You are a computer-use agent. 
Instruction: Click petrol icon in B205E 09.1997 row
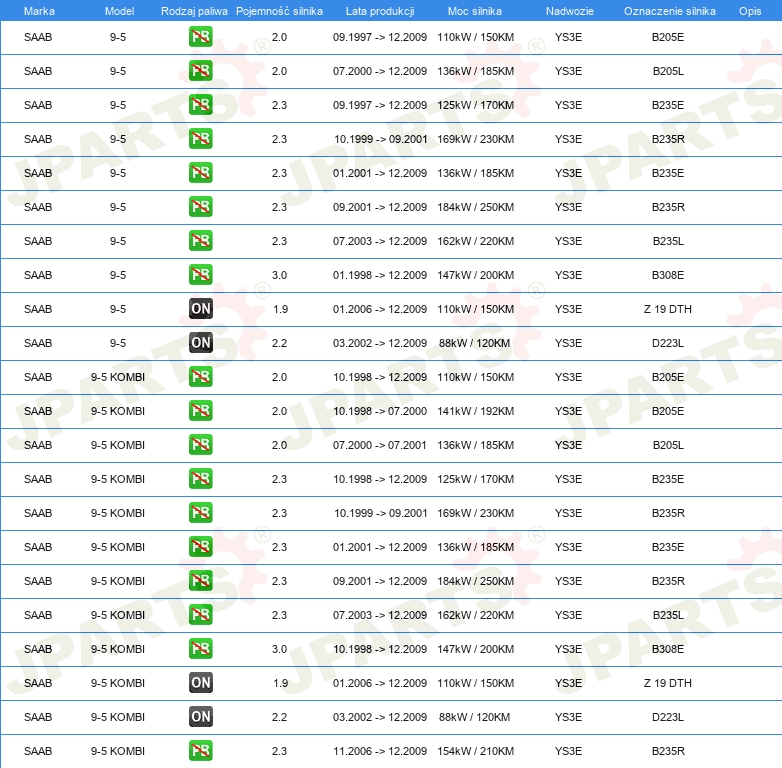coord(200,37)
